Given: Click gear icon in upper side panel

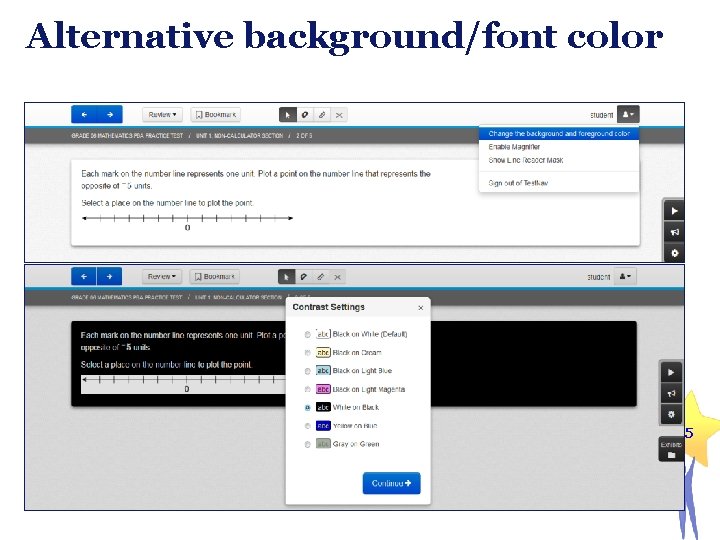Looking at the screenshot, I should pyautogui.click(x=674, y=253).
